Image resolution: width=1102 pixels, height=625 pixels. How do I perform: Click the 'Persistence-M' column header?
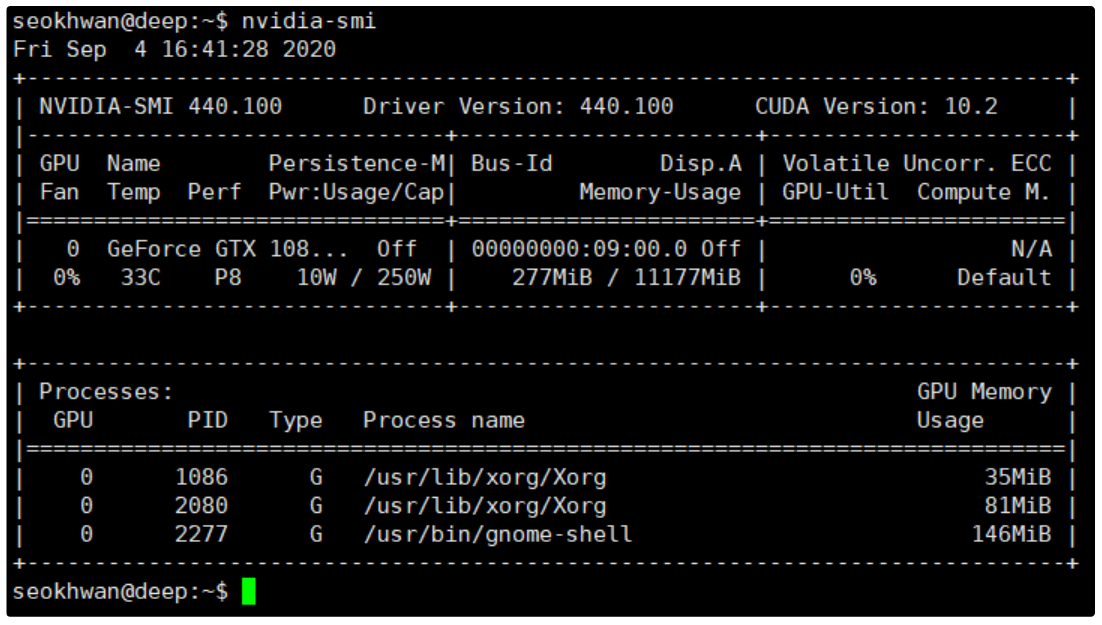[357, 164]
